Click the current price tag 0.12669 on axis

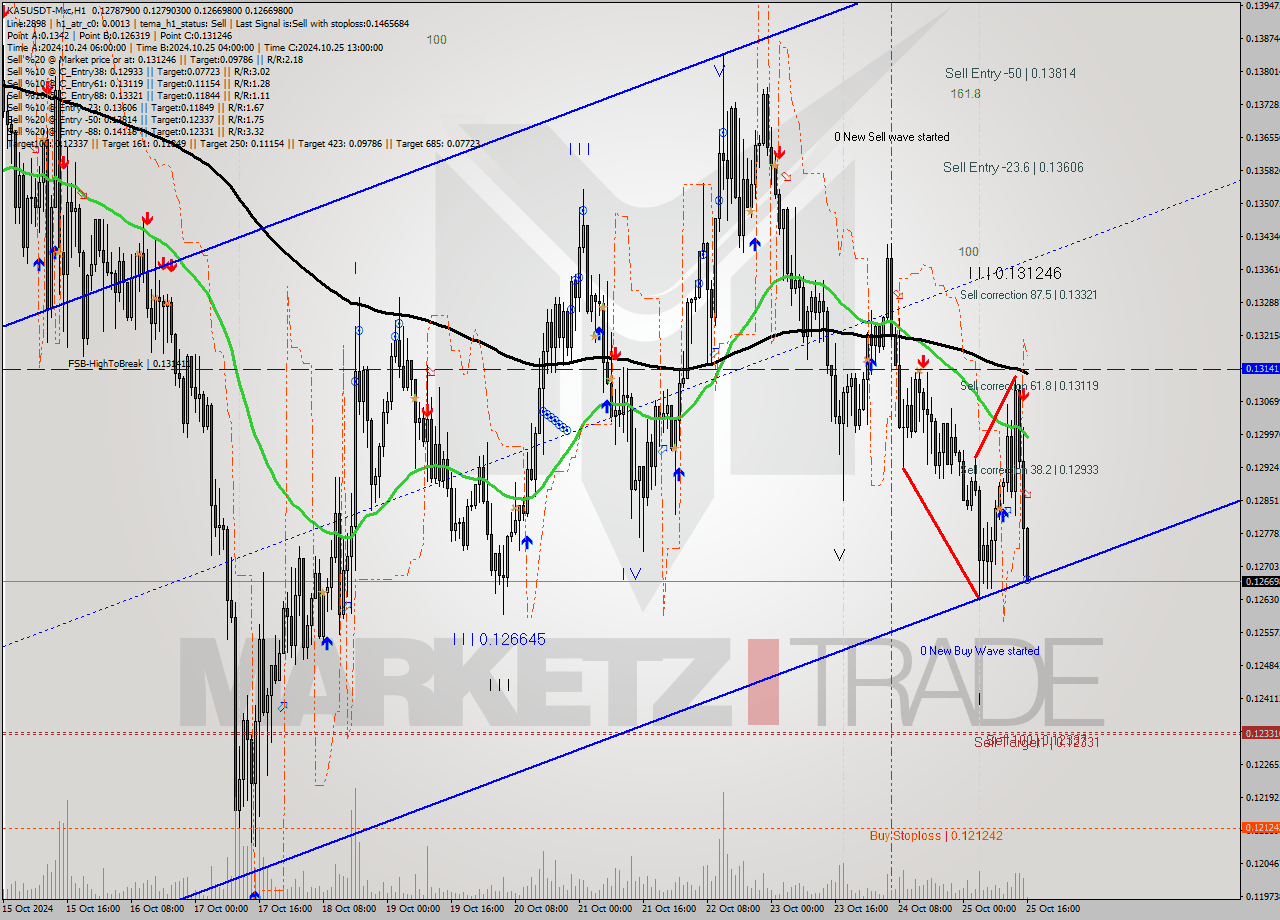[1260, 582]
